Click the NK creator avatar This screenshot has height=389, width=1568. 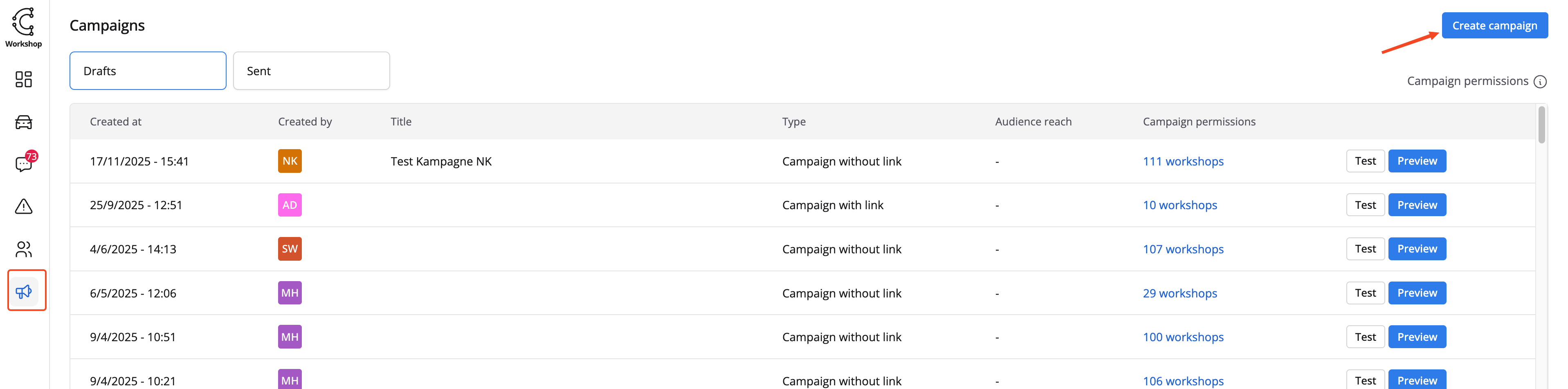pyautogui.click(x=290, y=161)
